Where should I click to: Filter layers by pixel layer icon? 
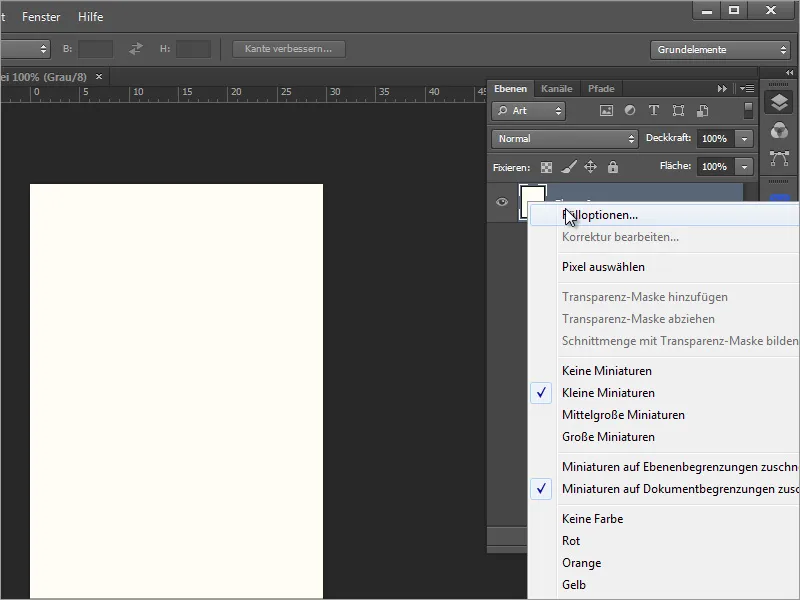pyautogui.click(x=606, y=111)
